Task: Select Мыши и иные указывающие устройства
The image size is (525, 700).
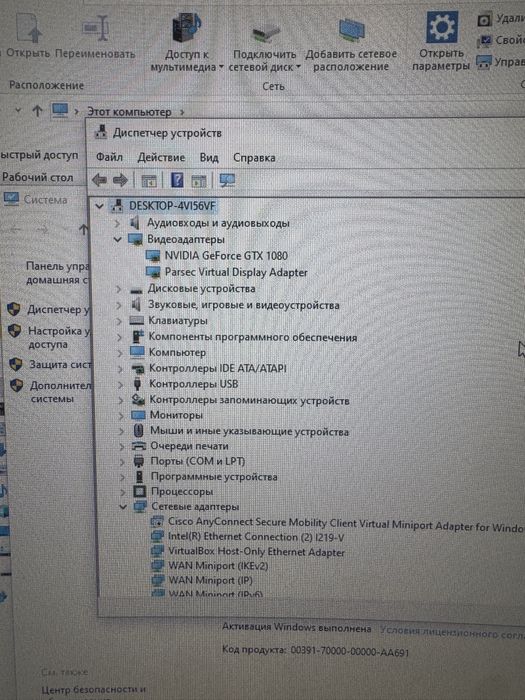Action: (x=249, y=431)
